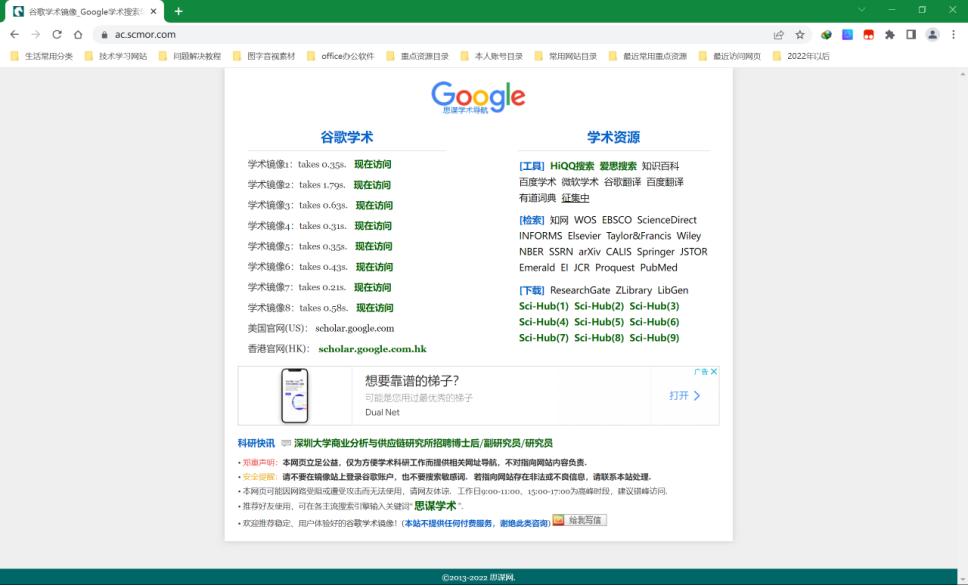The height and width of the screenshot is (586, 968).
Task: Toggle the browser side panel icon
Action: pos(911,35)
